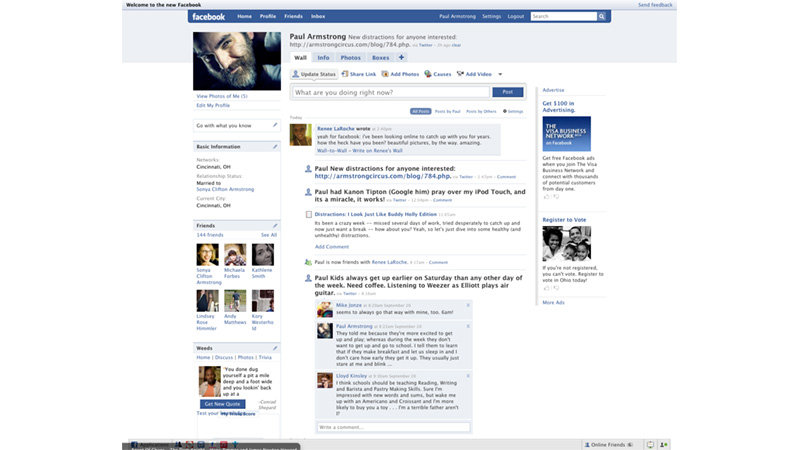Screen dimensions: 800x450
Task: Open the armstrongcircus.com blog link in feed
Action: tap(383, 176)
